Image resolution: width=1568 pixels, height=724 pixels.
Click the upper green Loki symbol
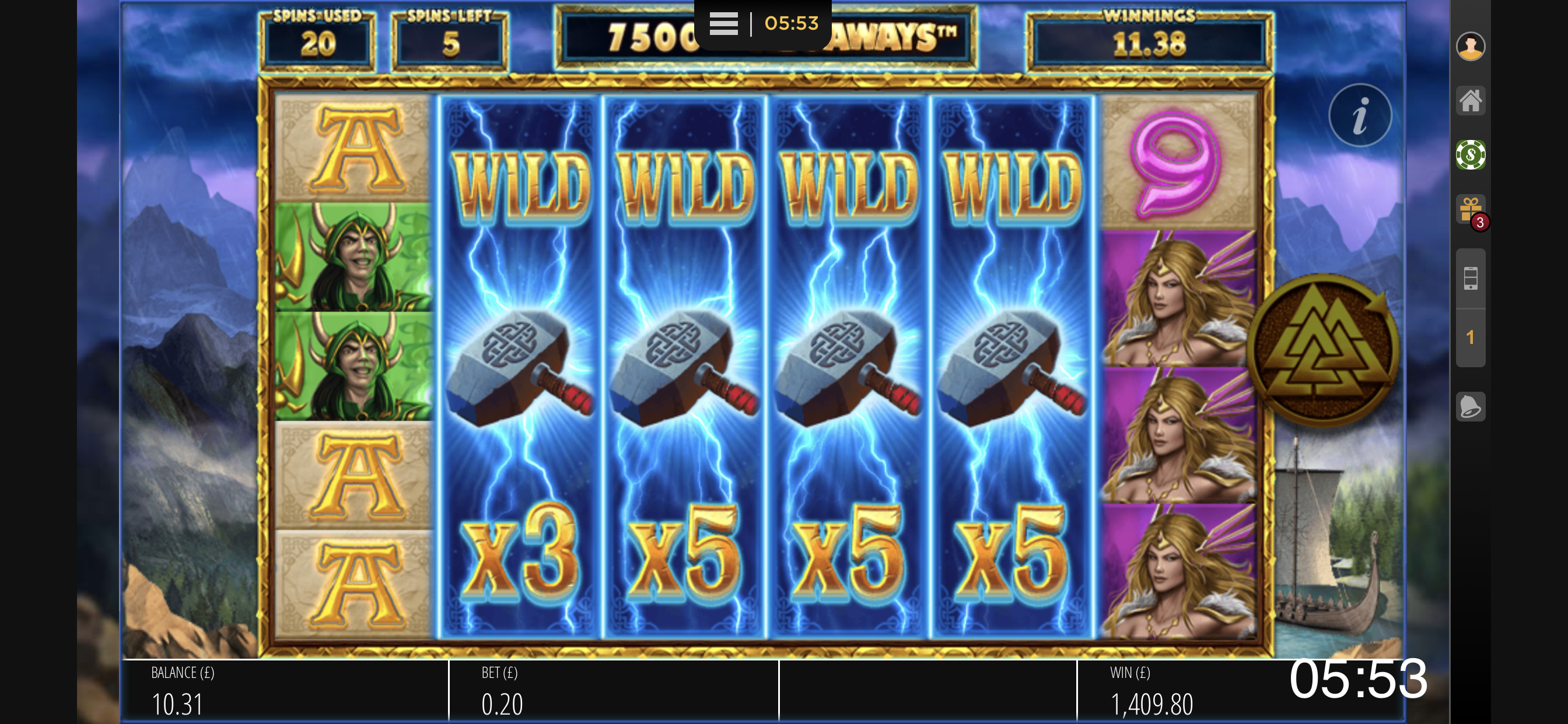click(x=354, y=256)
